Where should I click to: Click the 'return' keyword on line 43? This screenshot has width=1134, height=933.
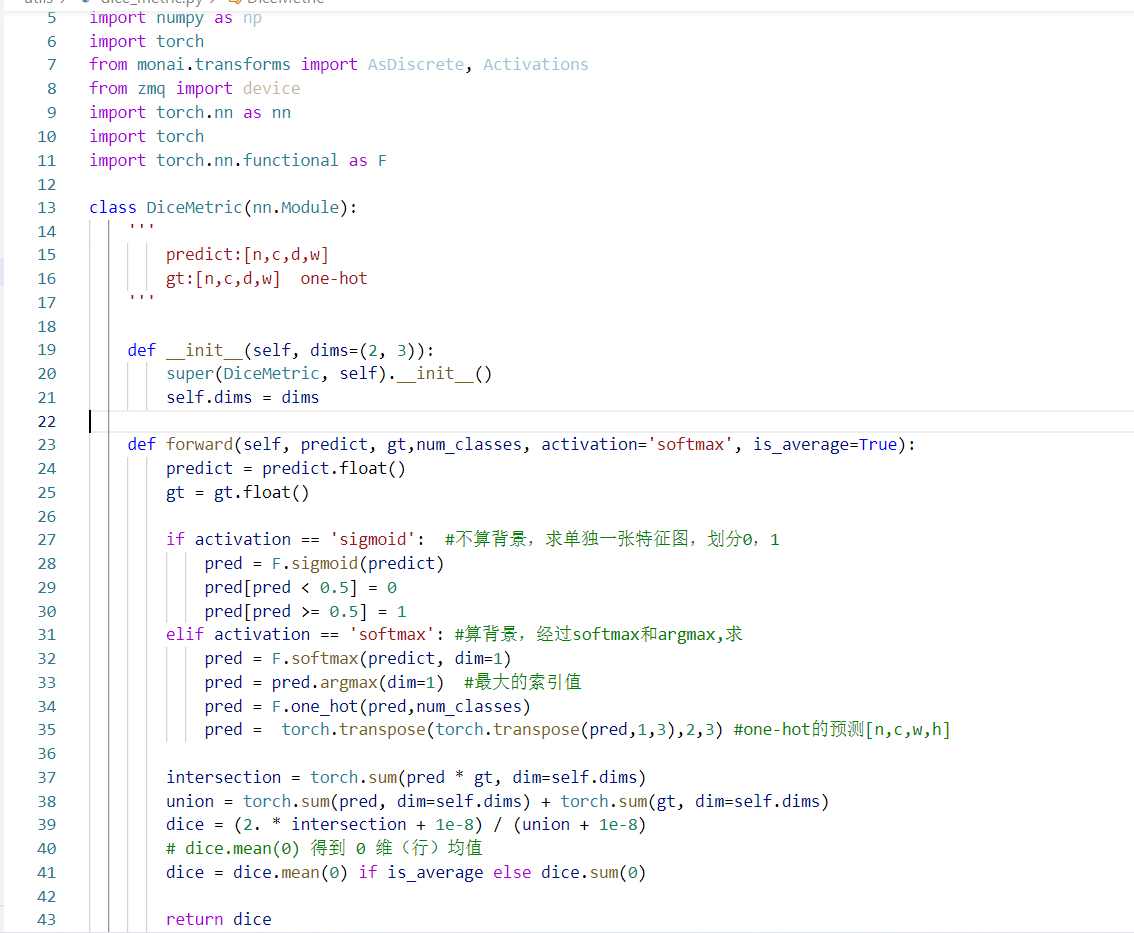click(x=195, y=919)
